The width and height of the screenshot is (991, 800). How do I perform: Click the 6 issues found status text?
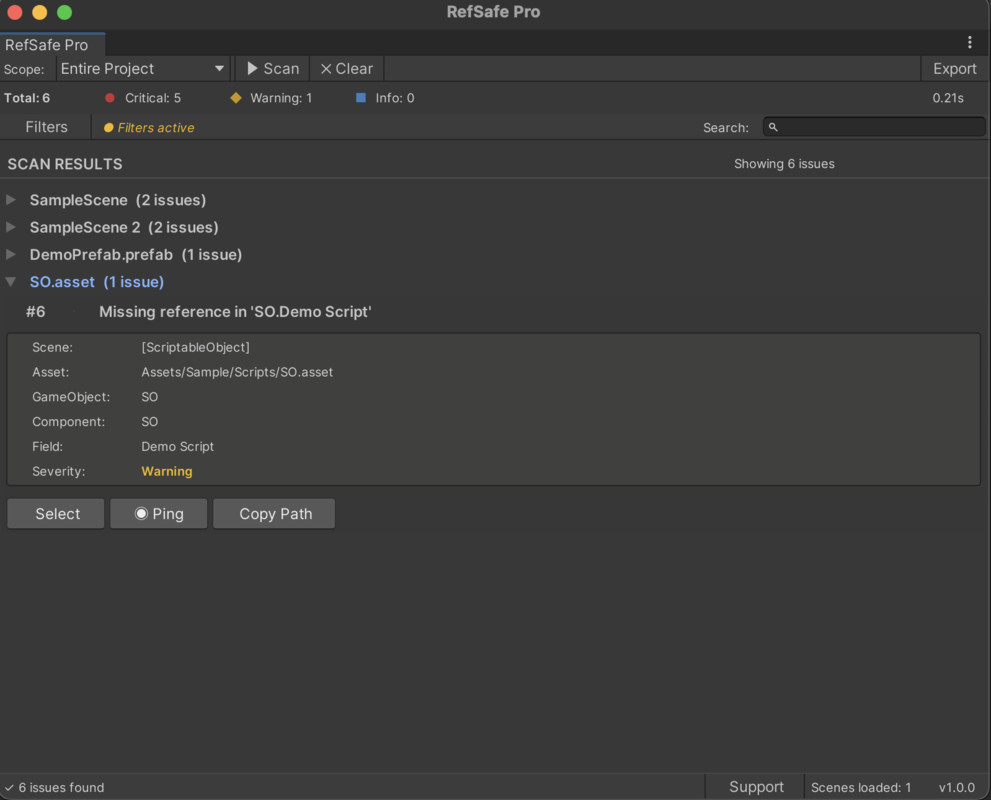[61, 787]
